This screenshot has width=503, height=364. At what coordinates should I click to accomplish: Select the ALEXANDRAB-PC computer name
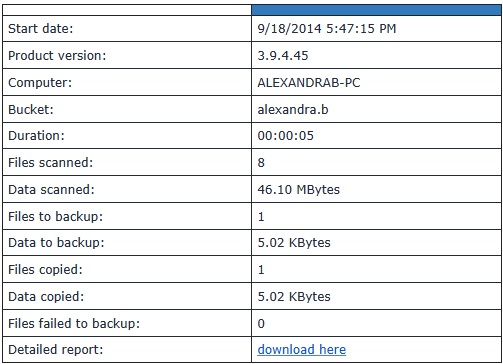click(309, 83)
